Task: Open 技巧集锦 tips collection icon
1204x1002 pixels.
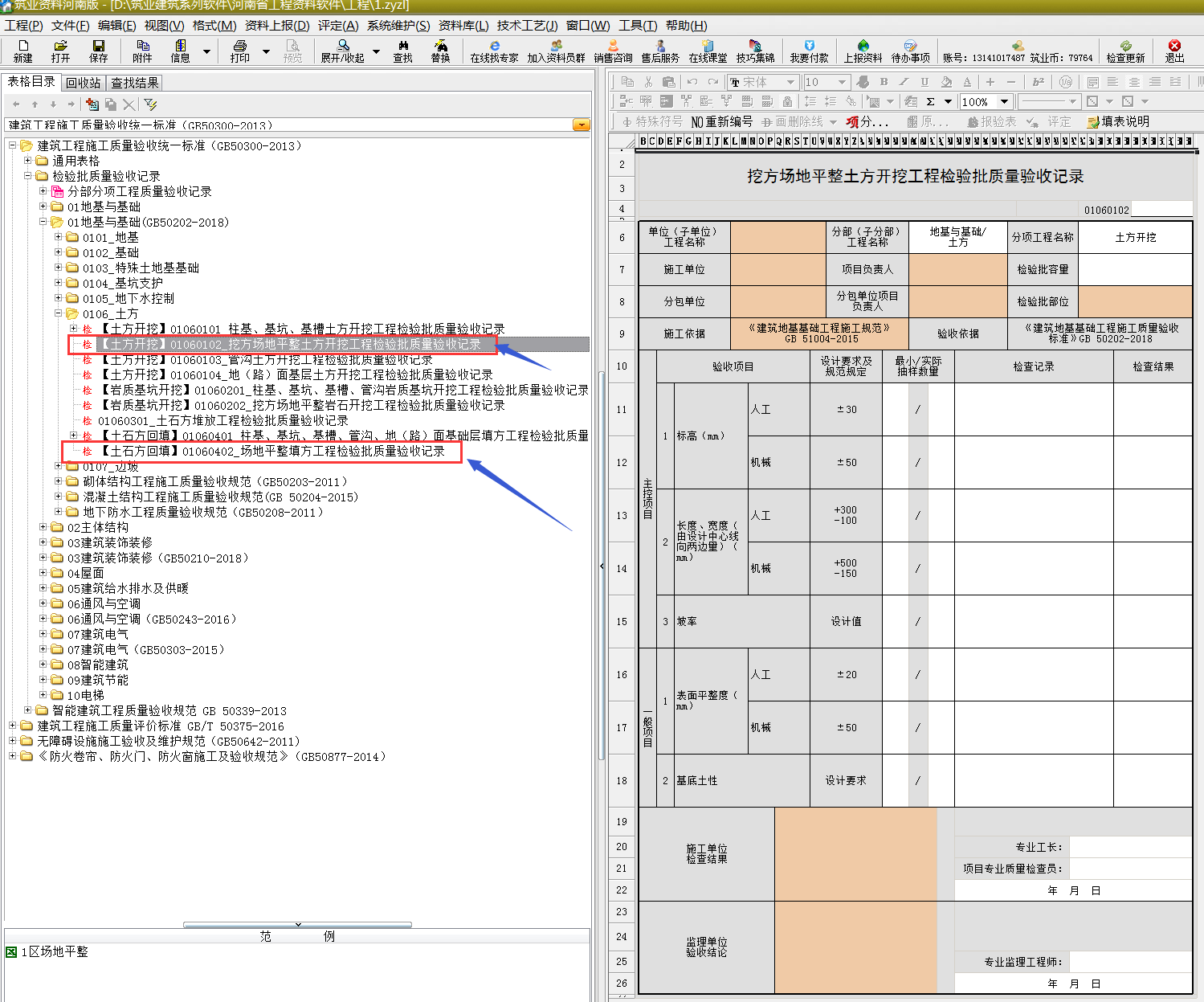Action: click(755, 51)
